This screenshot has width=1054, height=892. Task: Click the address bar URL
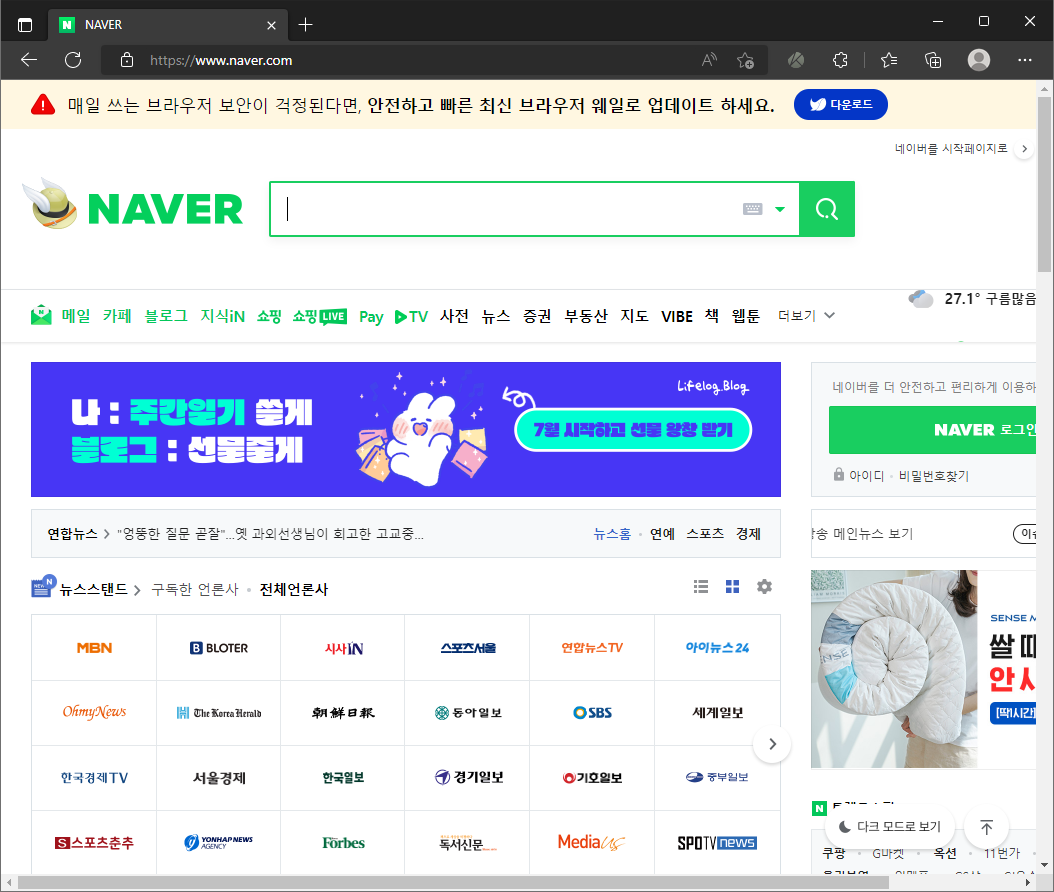click(x=221, y=60)
